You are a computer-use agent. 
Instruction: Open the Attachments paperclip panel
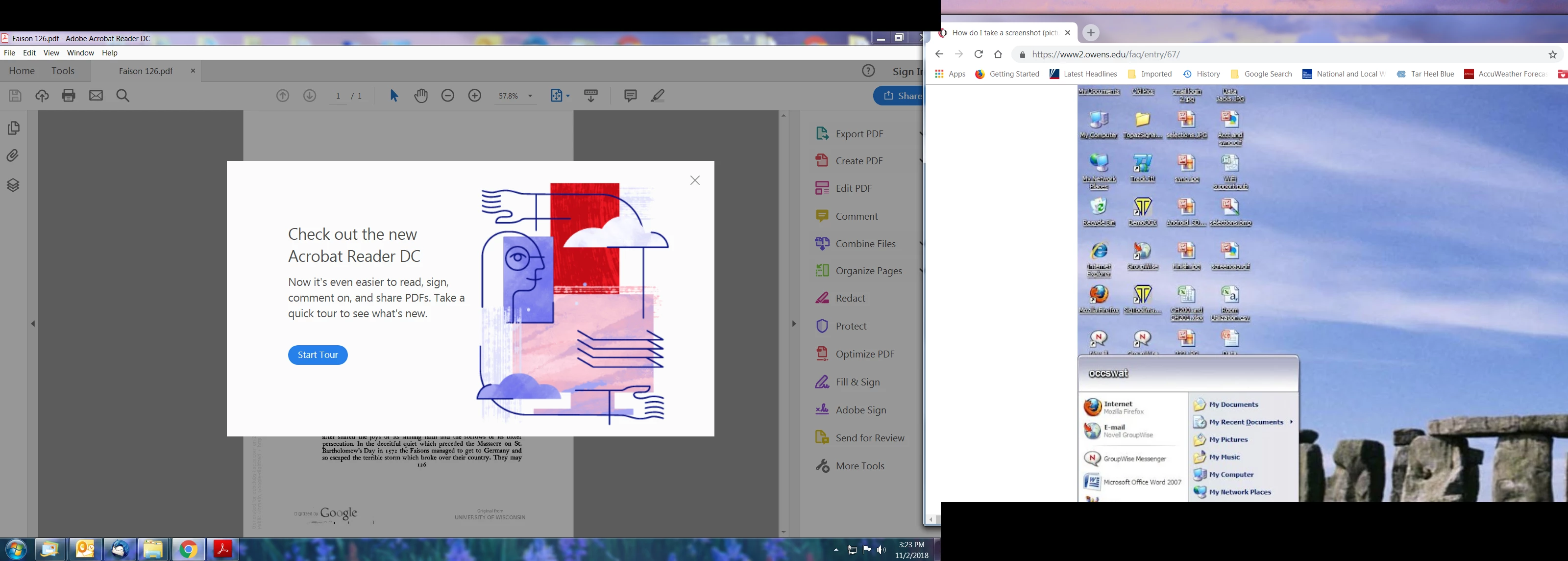click(13, 156)
